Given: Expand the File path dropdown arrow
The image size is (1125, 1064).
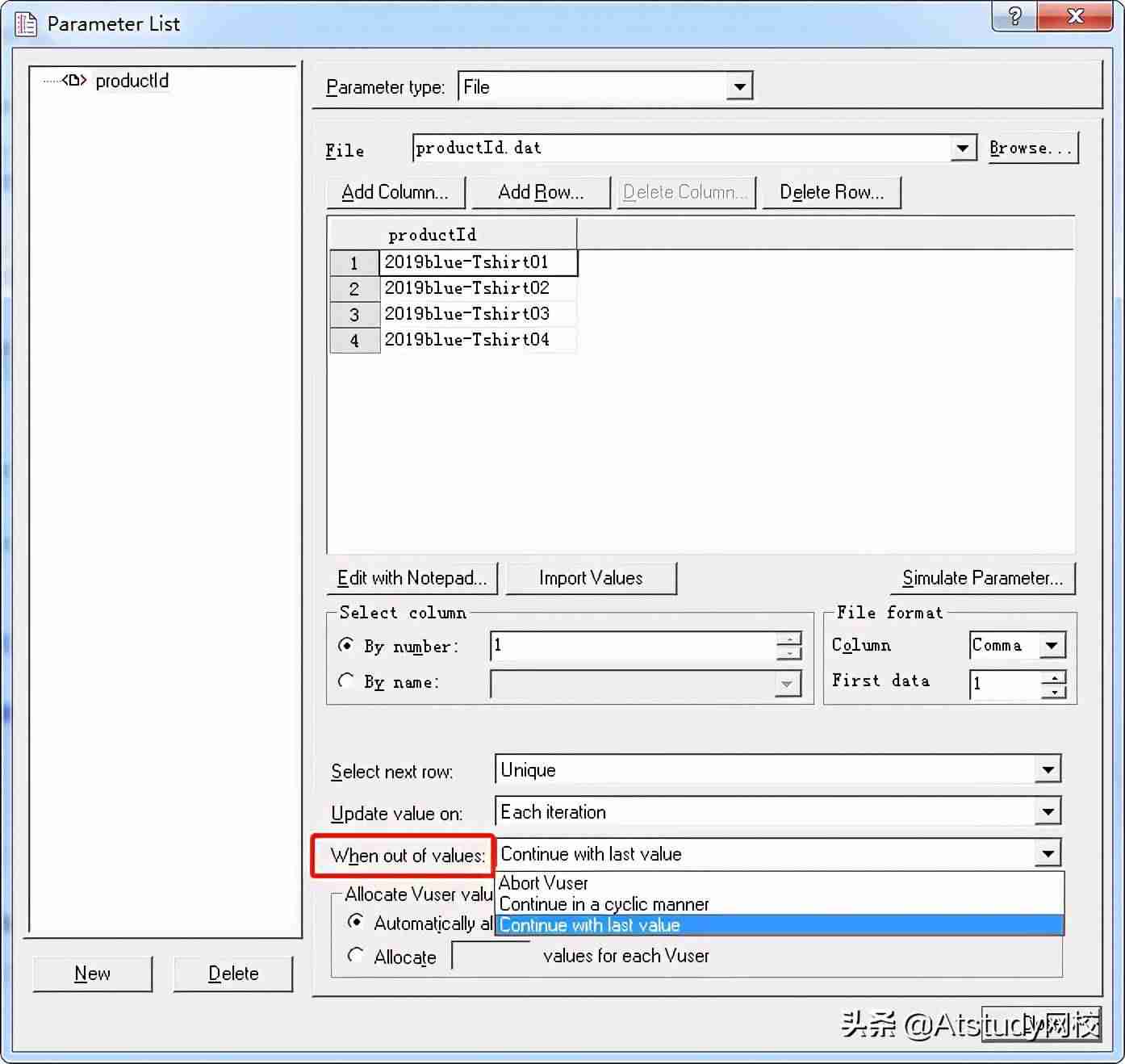Looking at the screenshot, I should click(x=962, y=148).
